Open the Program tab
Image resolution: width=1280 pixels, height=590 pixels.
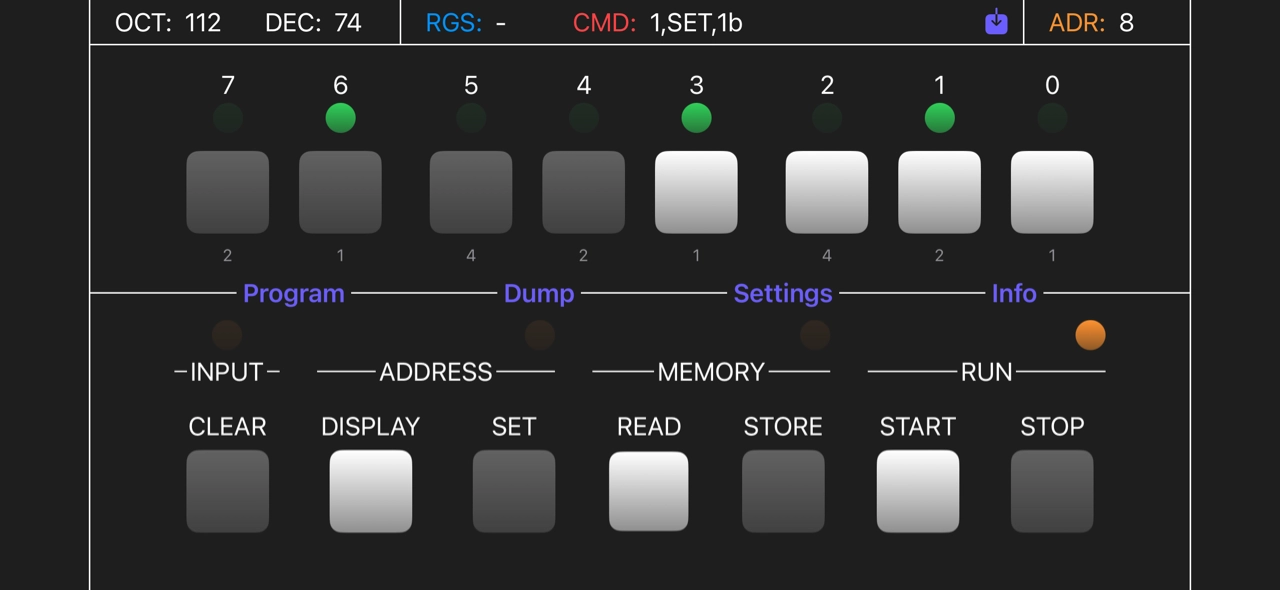294,293
